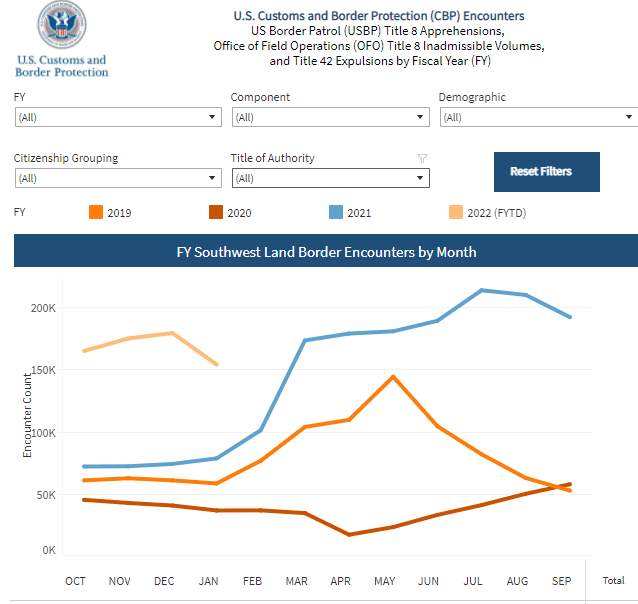Image resolution: width=638 pixels, height=604 pixels.
Task: Click the 0K y-axis label
Action: (x=49, y=550)
